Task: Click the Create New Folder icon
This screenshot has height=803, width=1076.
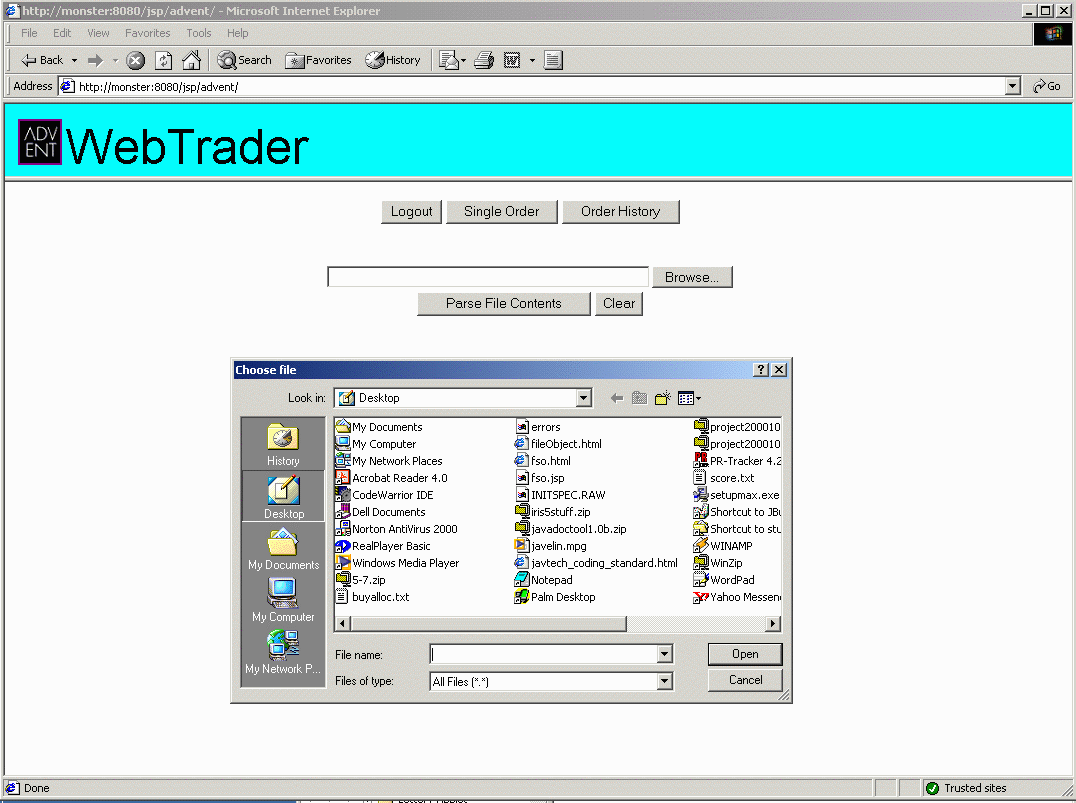Action: (x=662, y=398)
